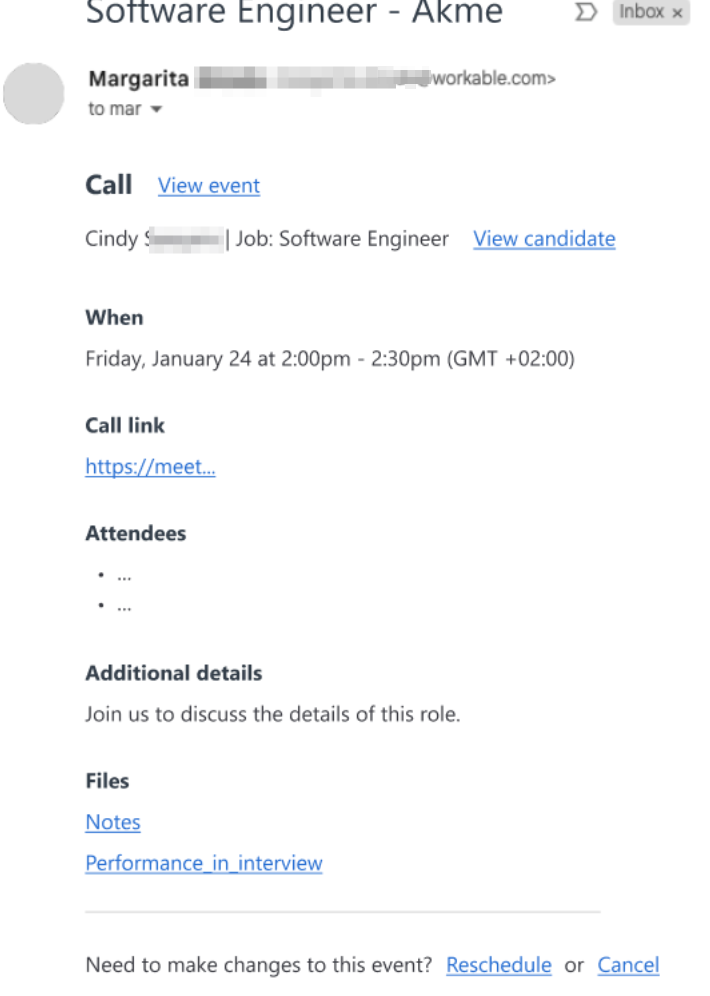Click Reschedule to change the event
710x996 pixels.
click(x=499, y=965)
